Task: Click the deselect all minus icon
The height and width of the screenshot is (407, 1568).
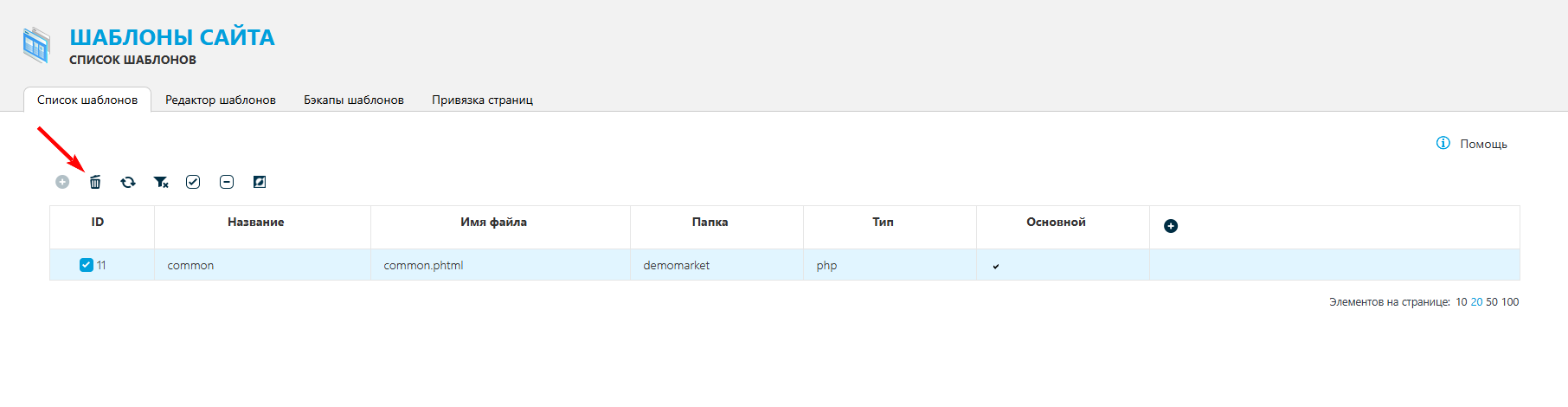Action: pyautogui.click(x=227, y=182)
